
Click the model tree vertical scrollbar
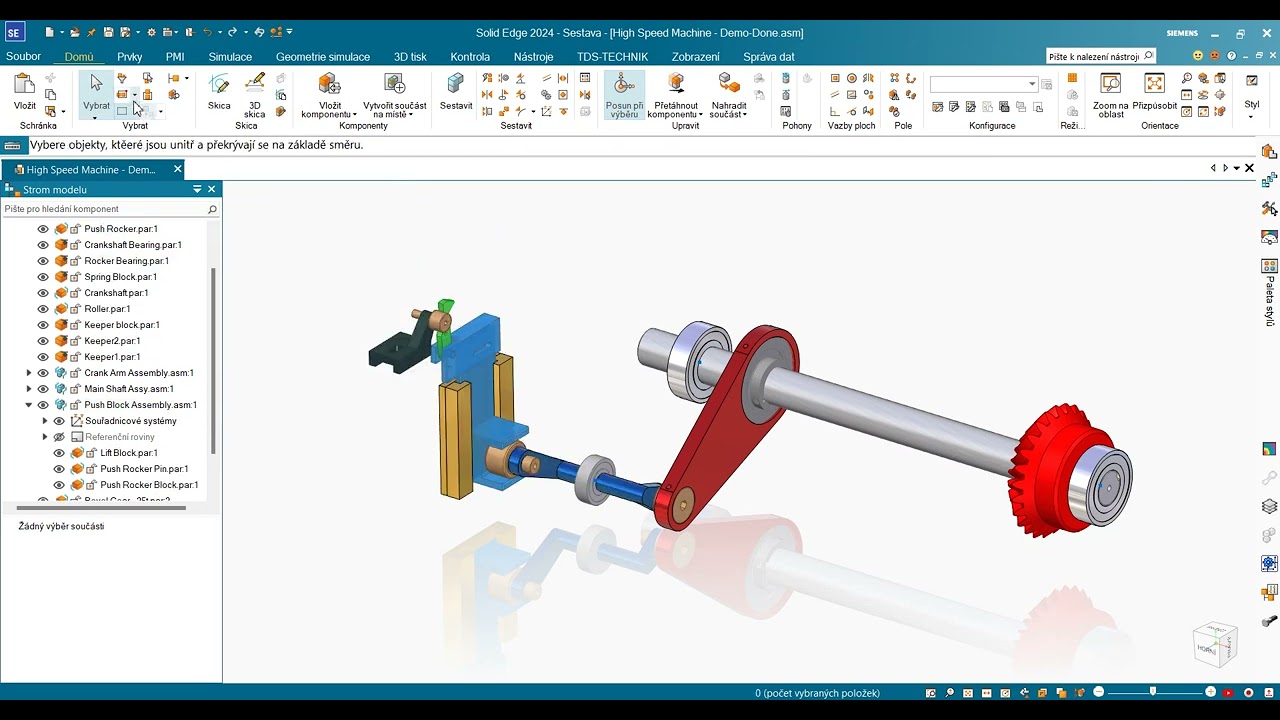(214, 360)
